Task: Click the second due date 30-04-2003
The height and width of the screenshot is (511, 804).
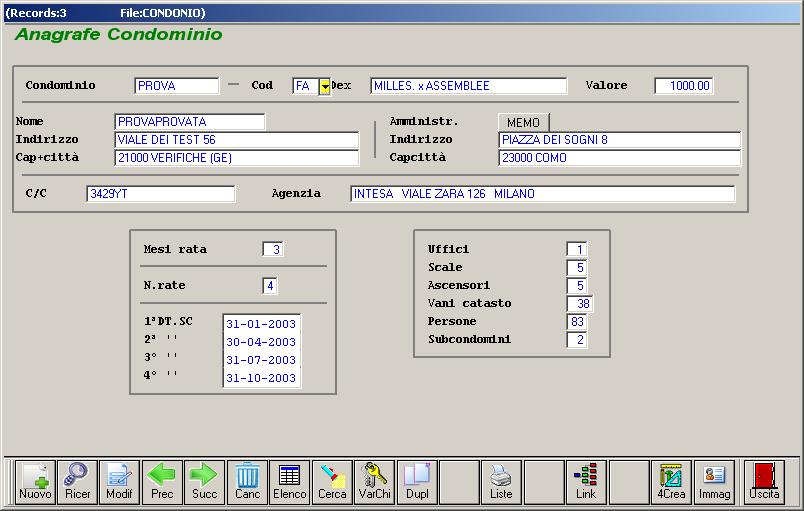Action: click(x=261, y=342)
